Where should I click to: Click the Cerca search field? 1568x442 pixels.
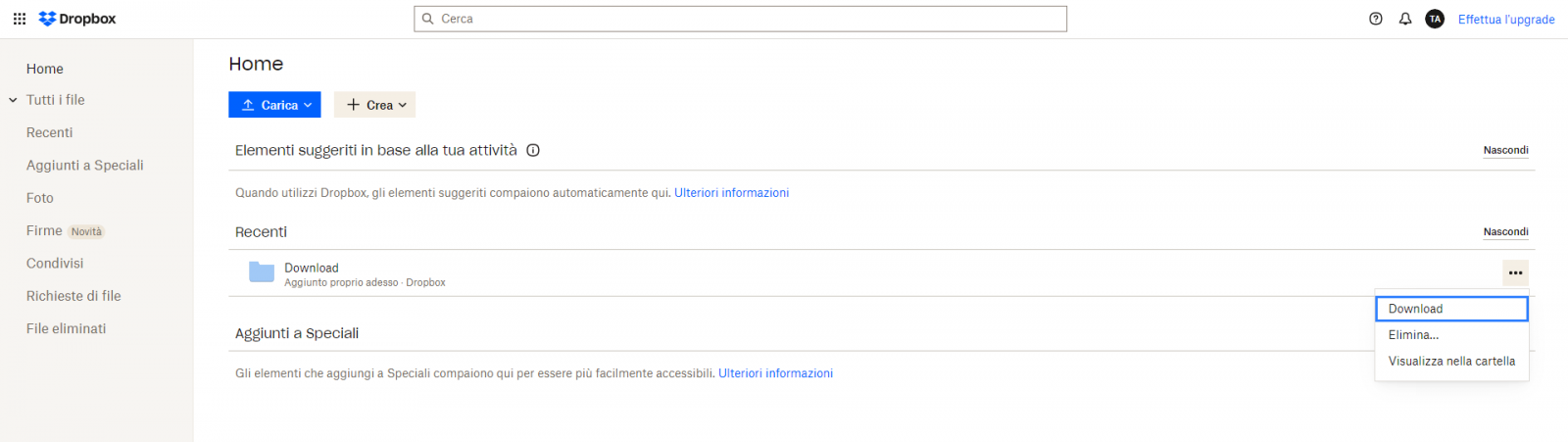(x=741, y=19)
